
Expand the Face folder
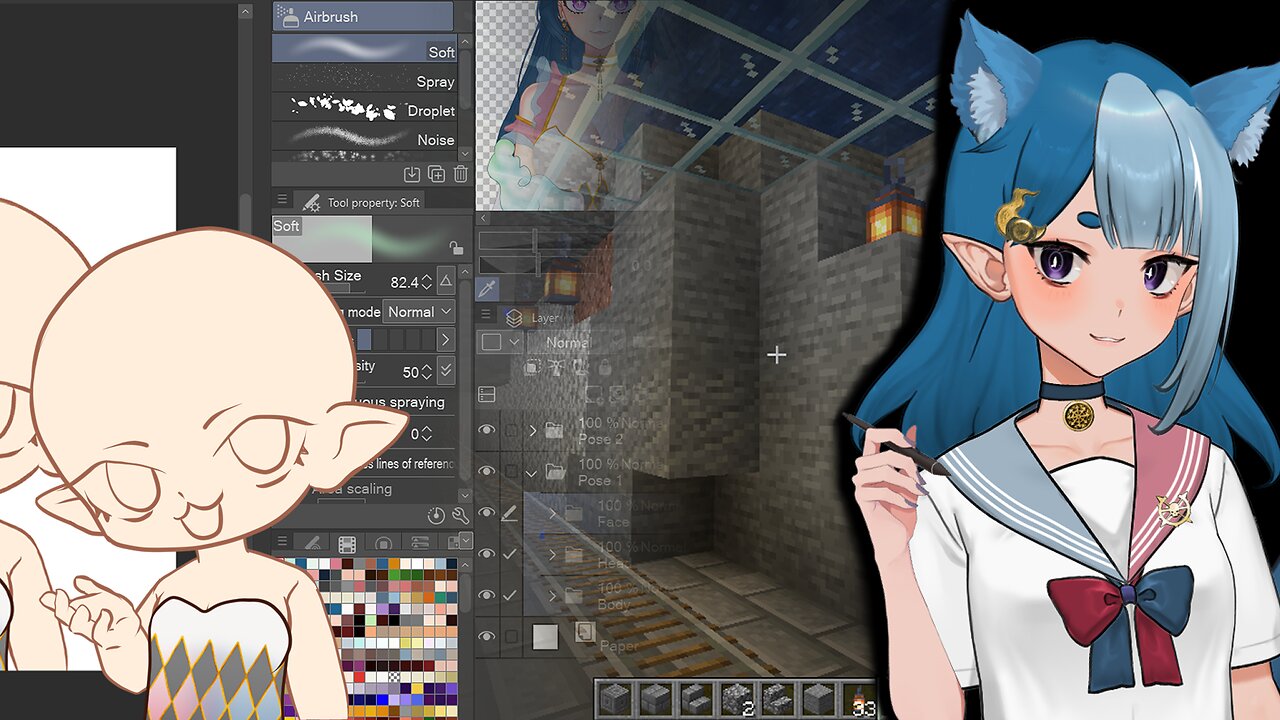[552, 513]
